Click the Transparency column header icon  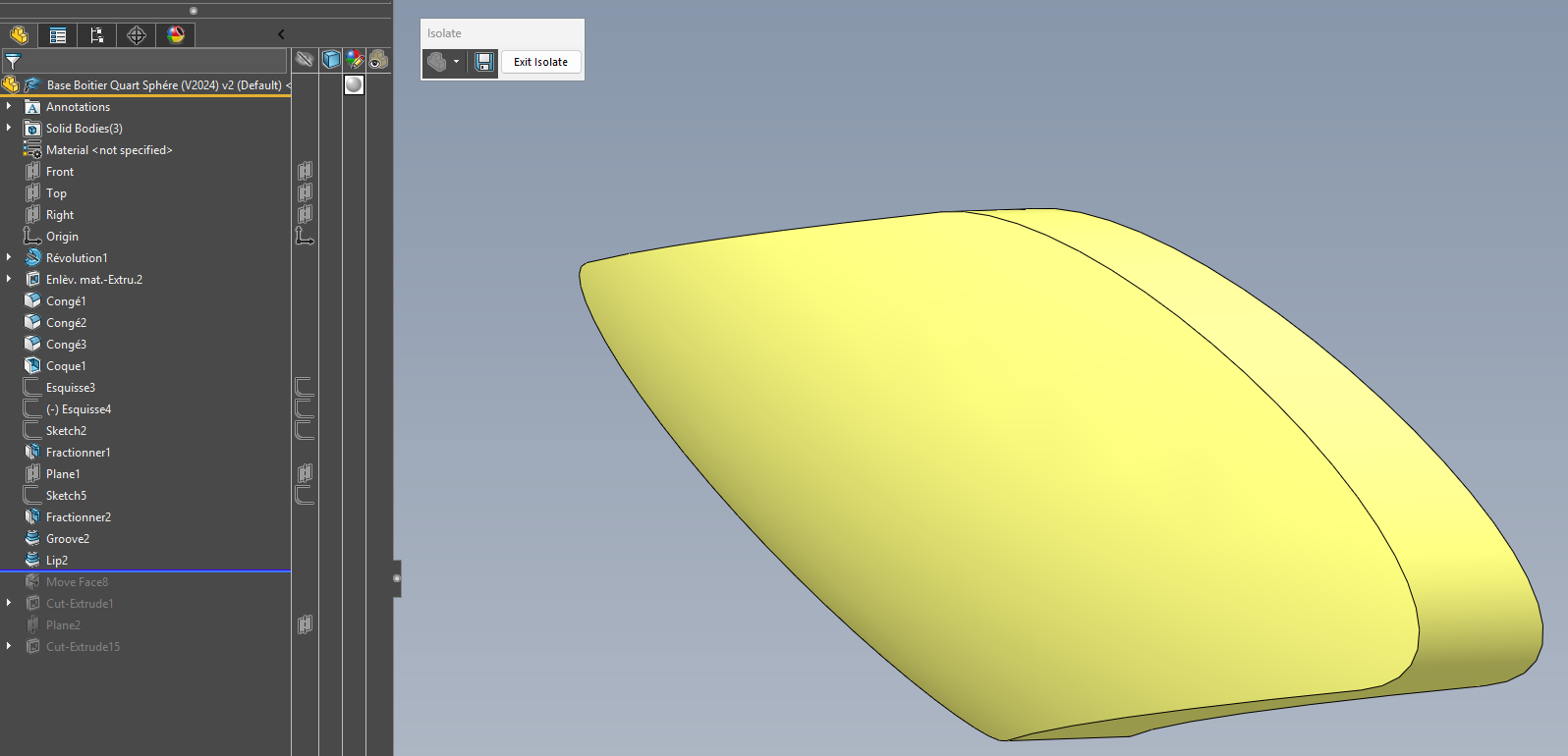378,60
